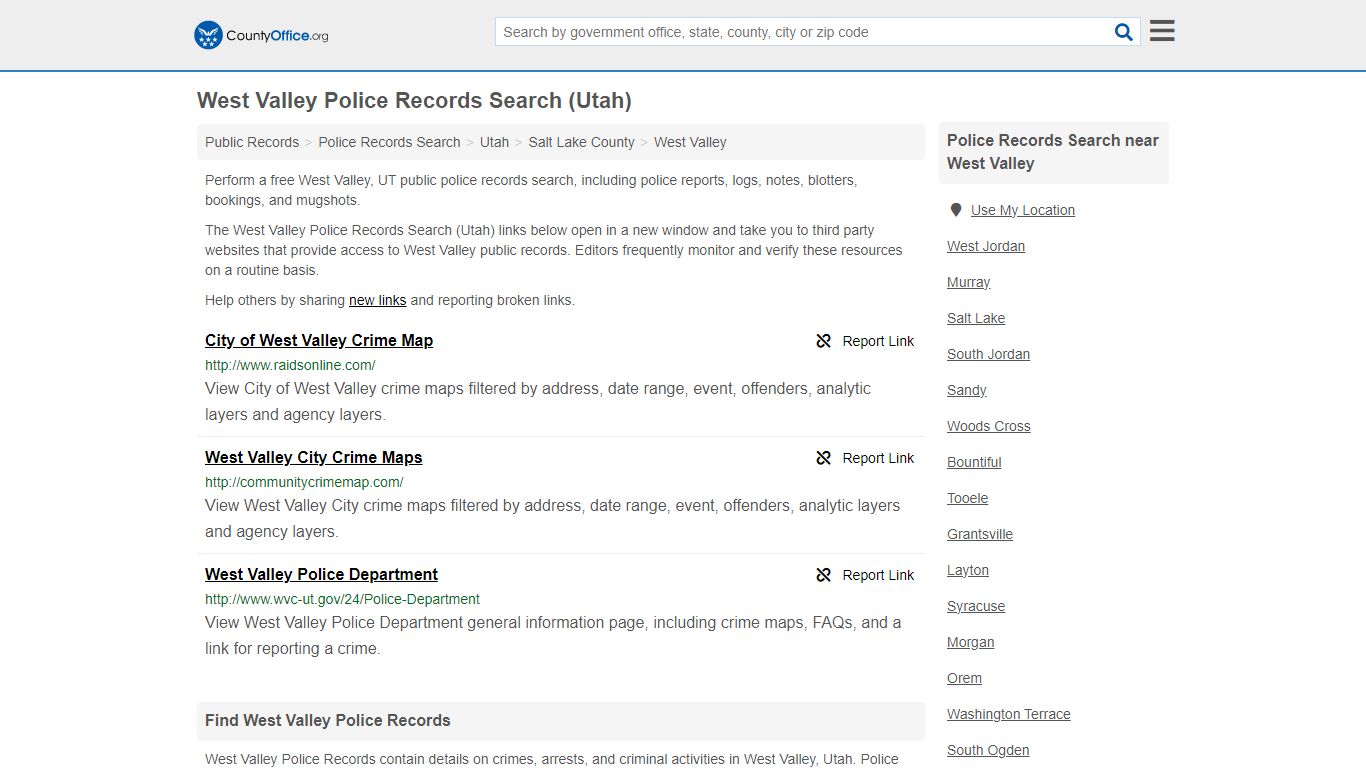Select Woods Cross nearby city

[x=989, y=426]
